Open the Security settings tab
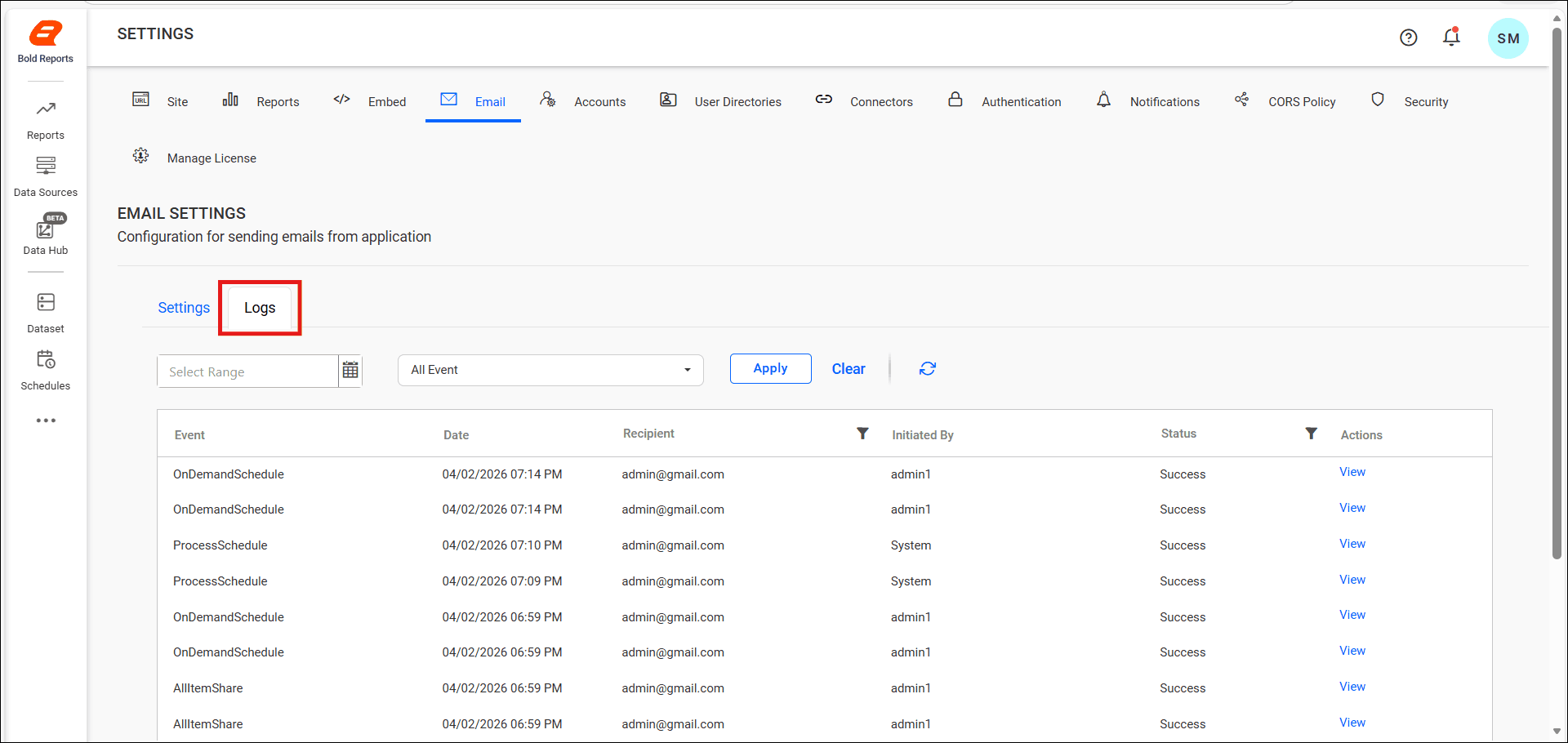Screen dimensions: 1568x743 1426,102
